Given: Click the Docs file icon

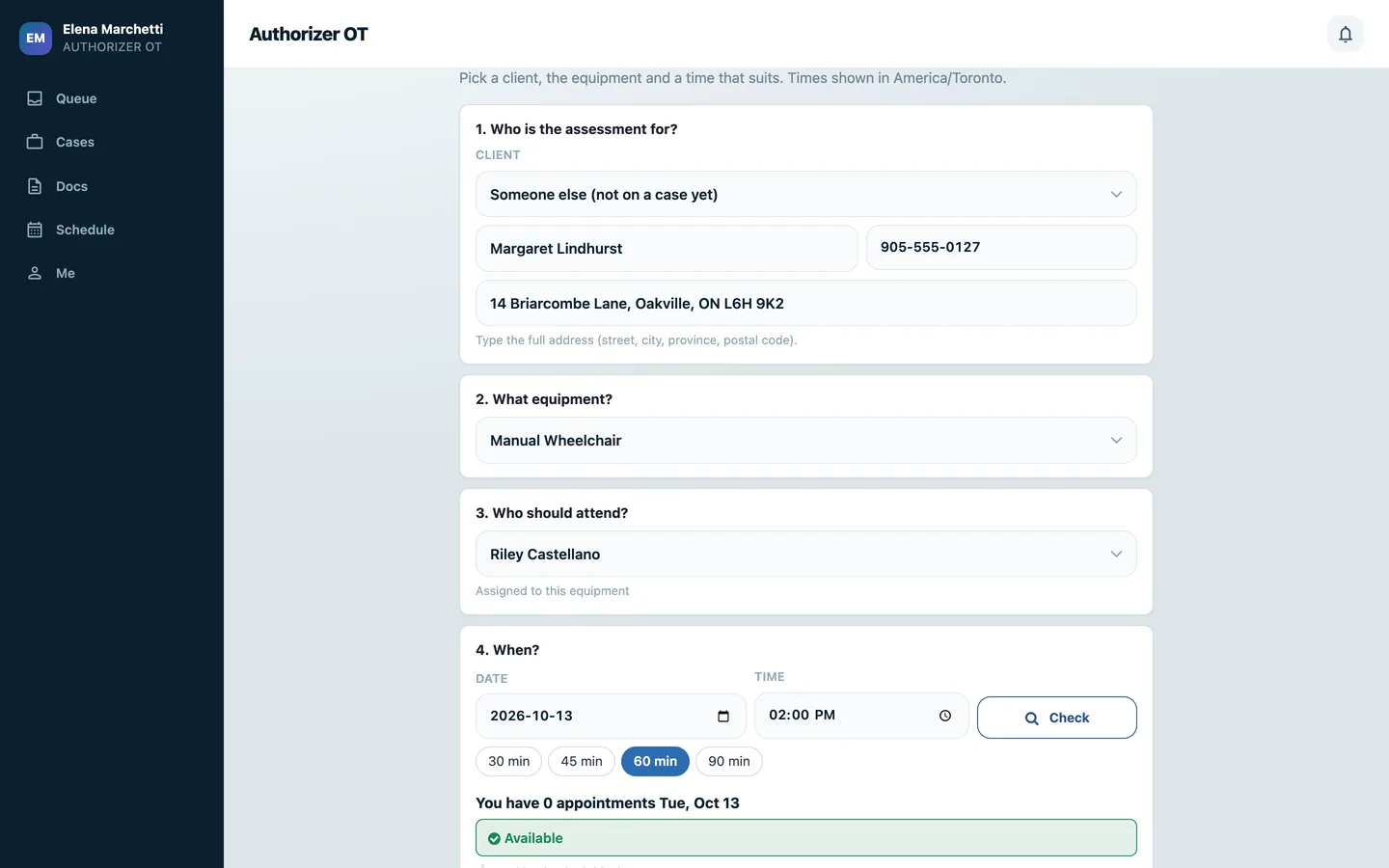Looking at the screenshot, I should [35, 186].
